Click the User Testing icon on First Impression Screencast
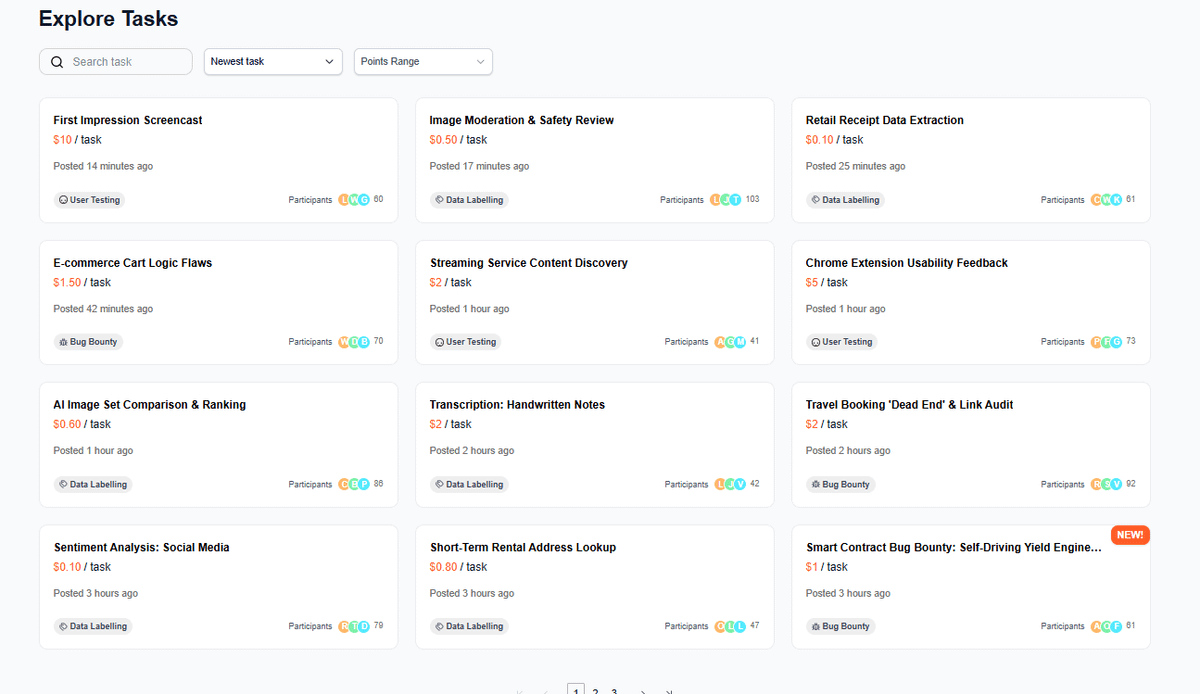This screenshot has height=694, width=1200. 64,199
